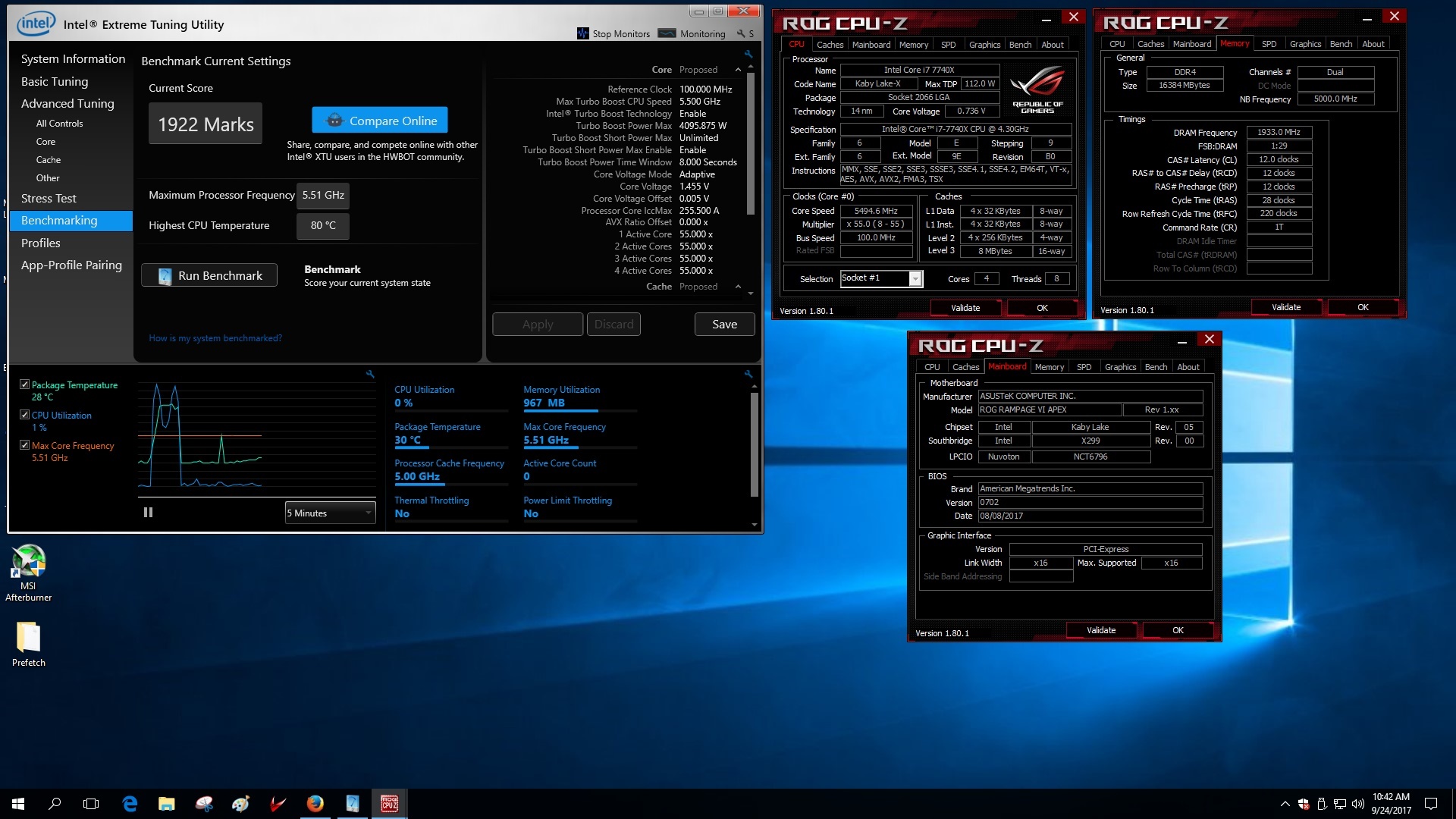1456x819 pixels.
Task: Open volume control in system tray
Action: tap(1357, 804)
